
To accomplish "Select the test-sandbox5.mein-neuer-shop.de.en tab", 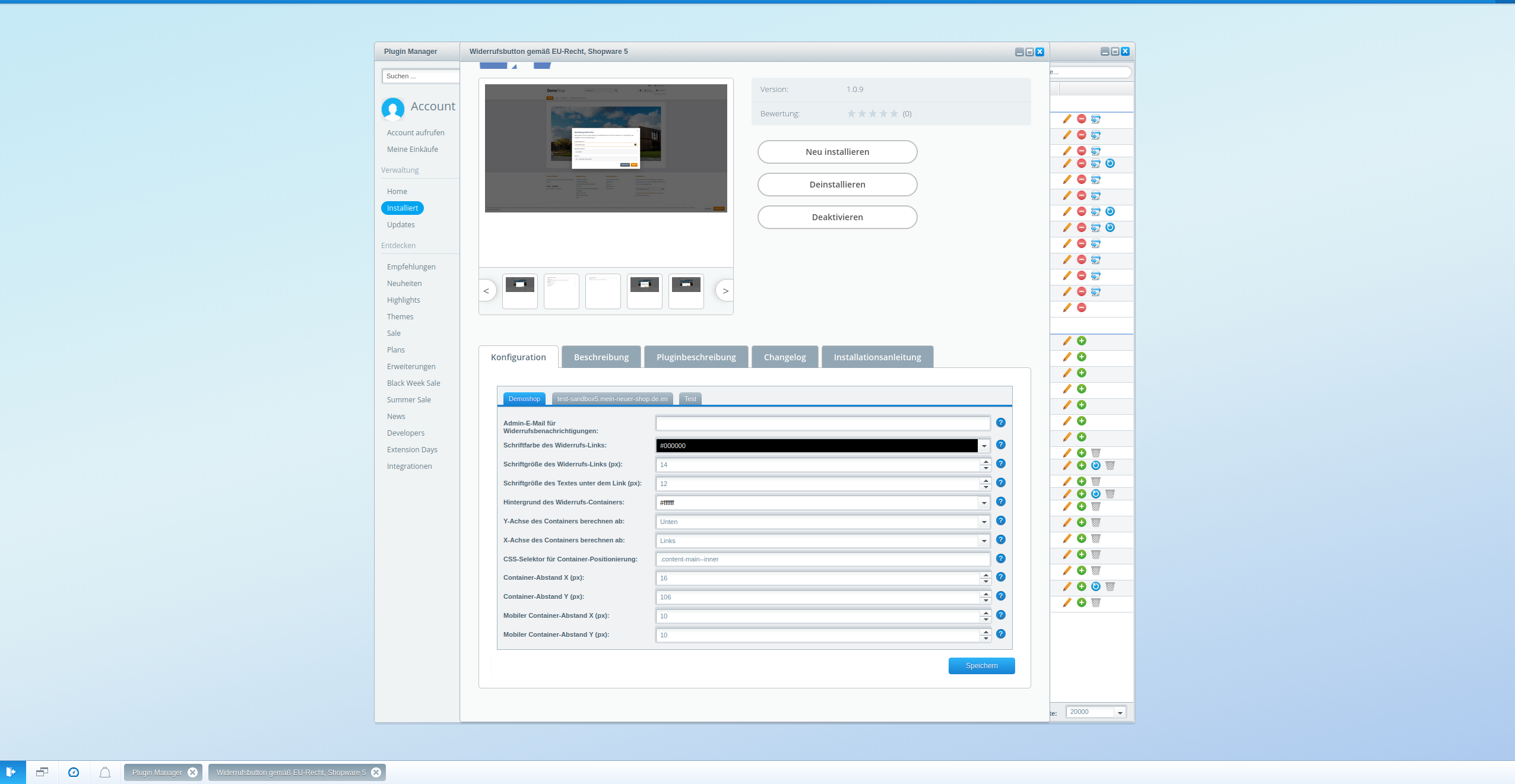I will click(x=612, y=399).
